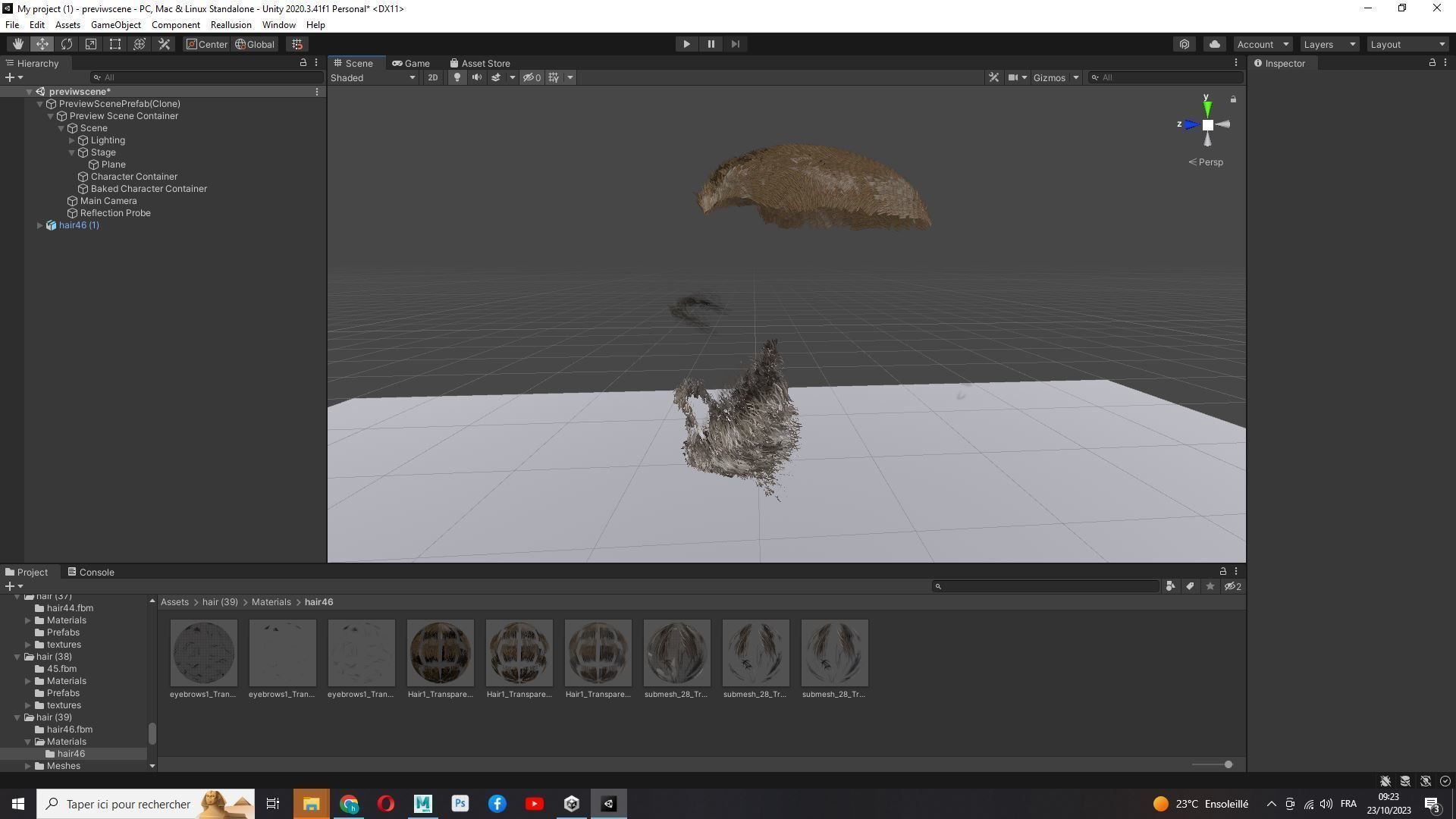Open Photoshop from the Windows taskbar
1456x819 pixels.
[x=460, y=804]
